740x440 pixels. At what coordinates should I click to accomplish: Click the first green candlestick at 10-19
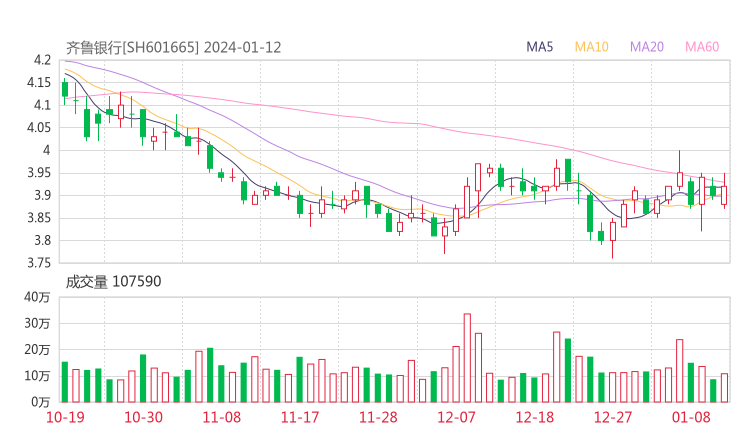coord(65,89)
